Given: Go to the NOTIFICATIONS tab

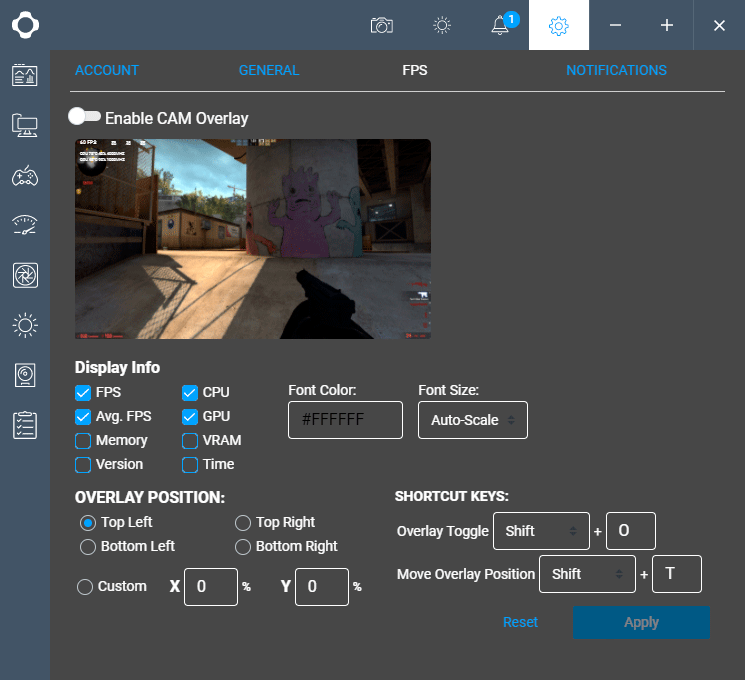Looking at the screenshot, I should pyautogui.click(x=616, y=71).
